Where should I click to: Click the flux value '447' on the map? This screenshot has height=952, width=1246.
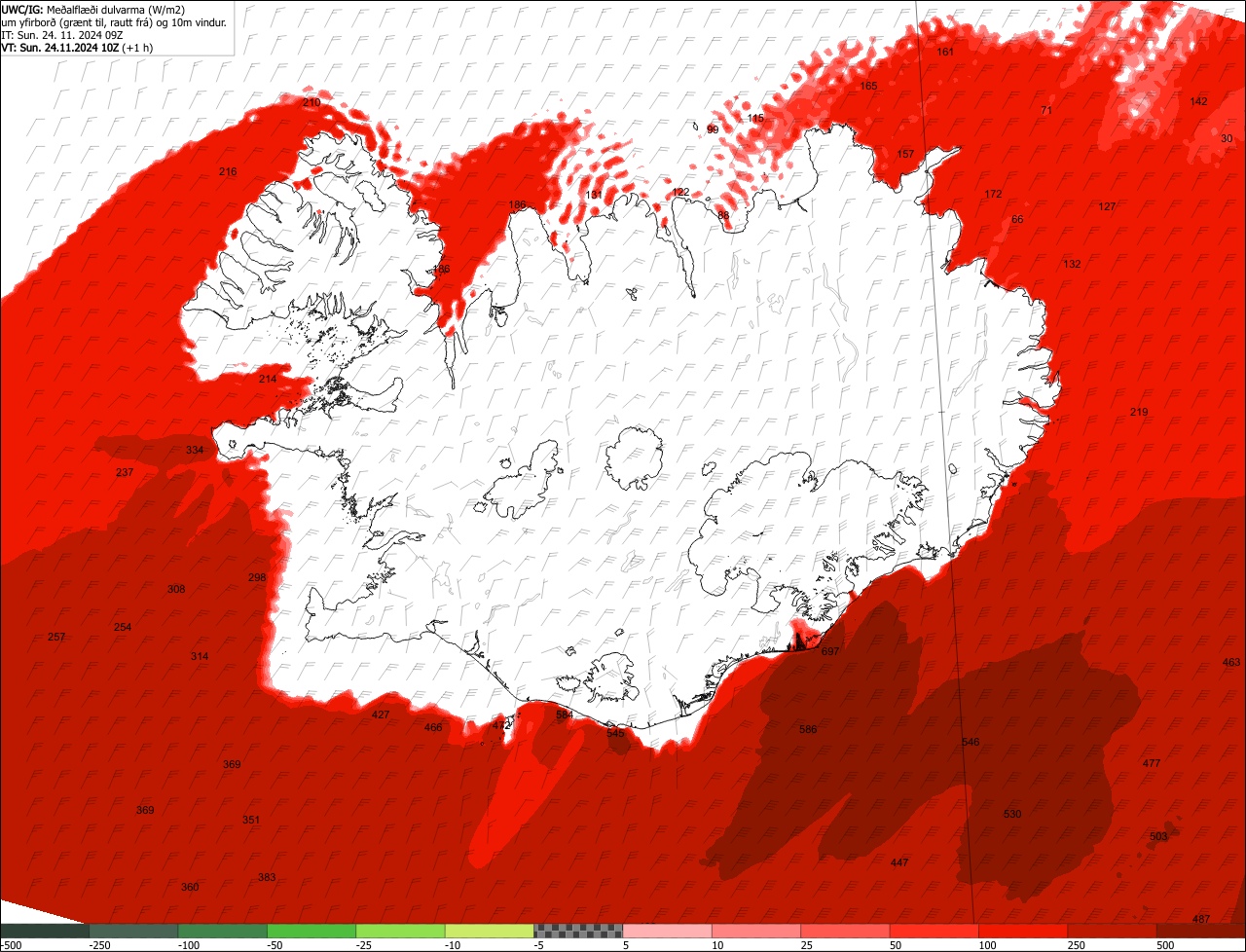899,862
